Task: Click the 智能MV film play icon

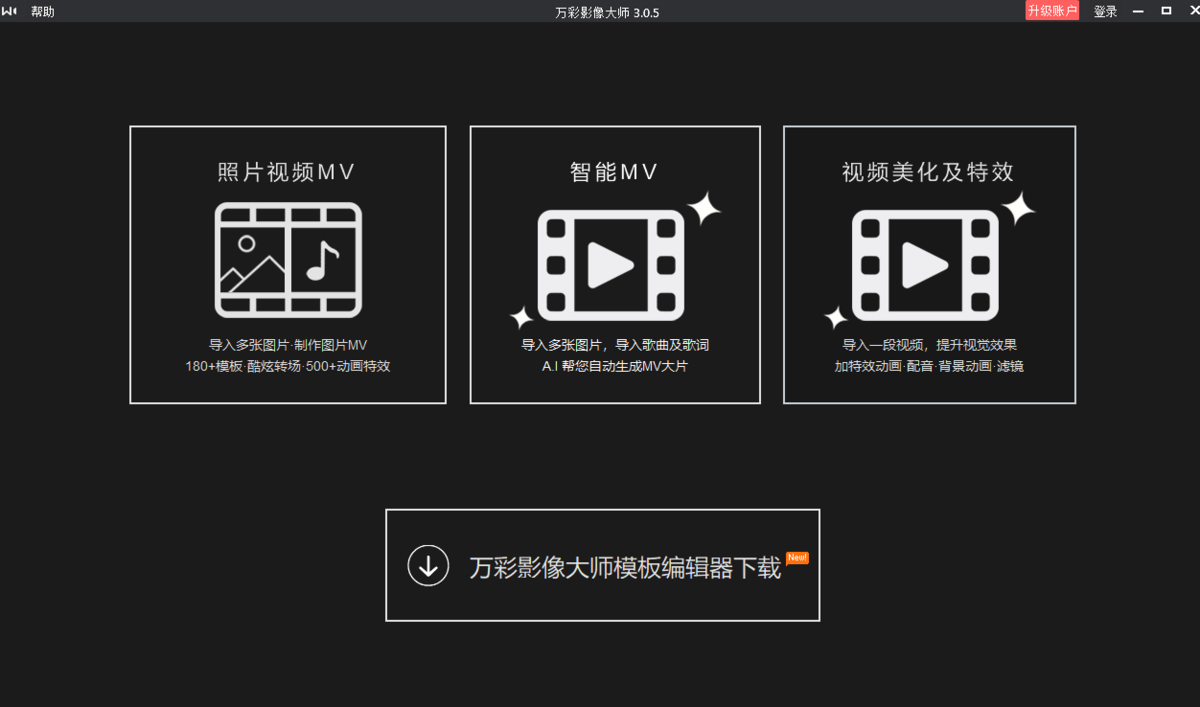Action: coord(611,264)
